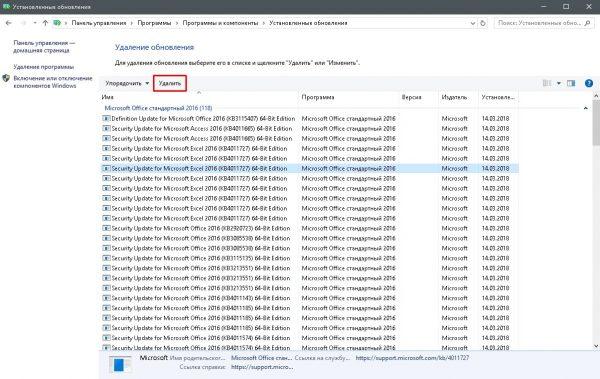Sort by the Установлено column header
Viewport: 600px width, 379px height.
498,97
